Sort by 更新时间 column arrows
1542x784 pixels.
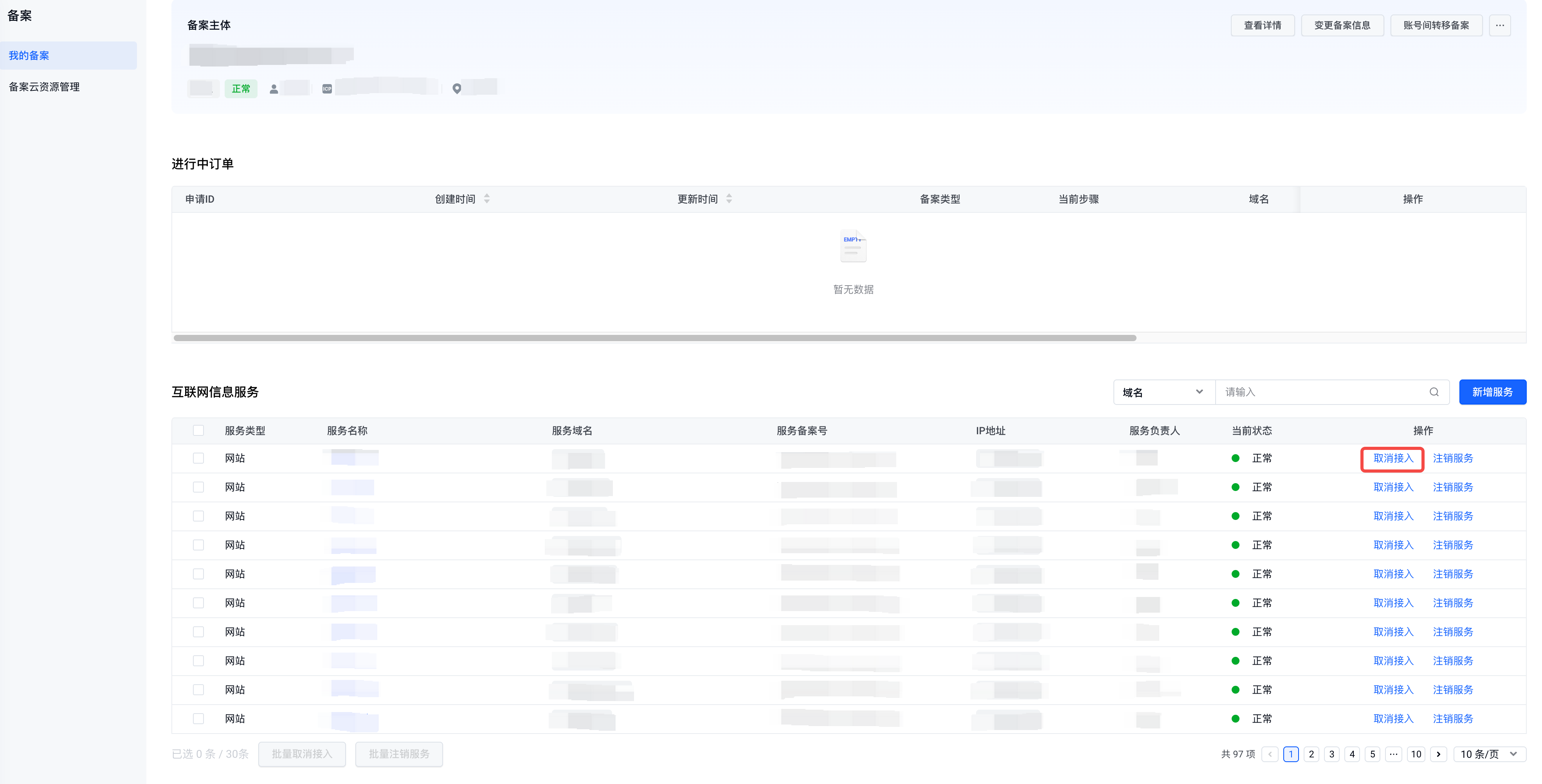pos(728,199)
